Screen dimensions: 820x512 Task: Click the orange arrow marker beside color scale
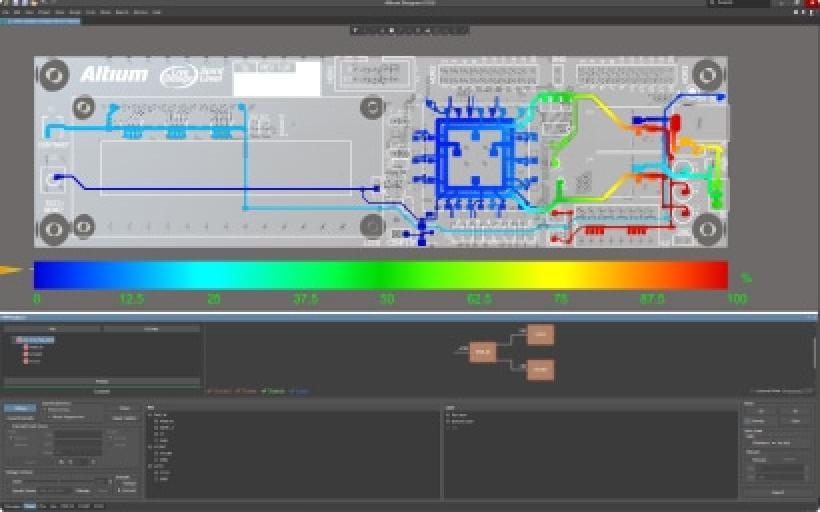tap(11, 270)
